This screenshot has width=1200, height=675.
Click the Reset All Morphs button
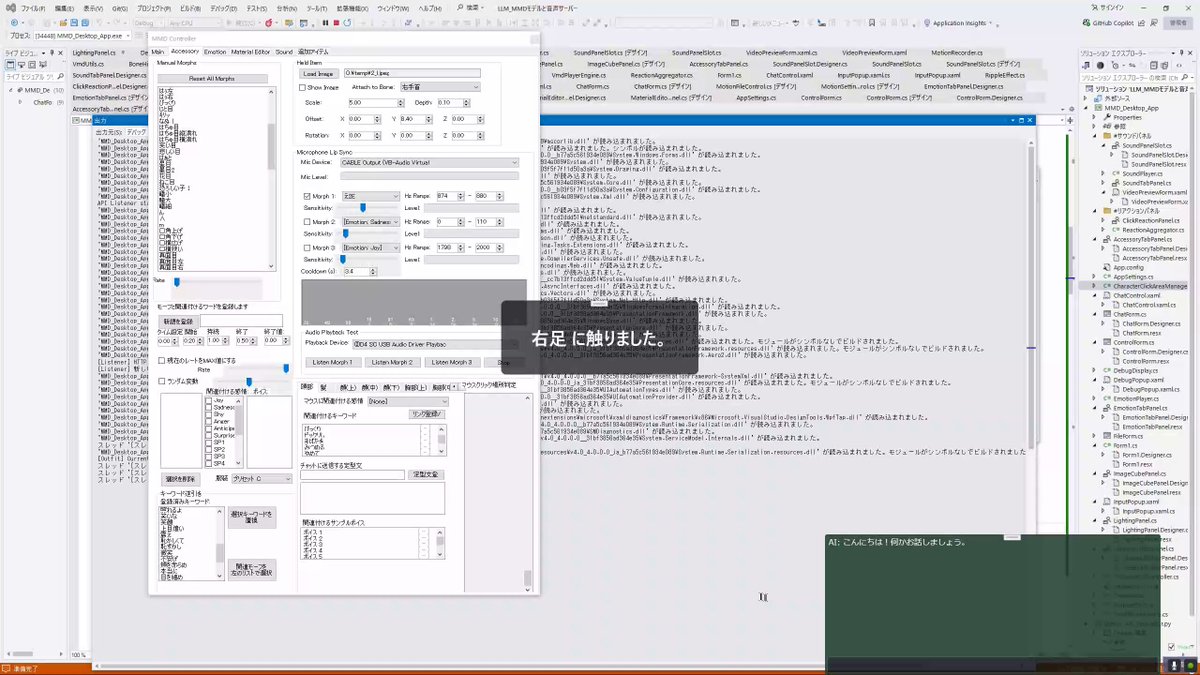212,78
